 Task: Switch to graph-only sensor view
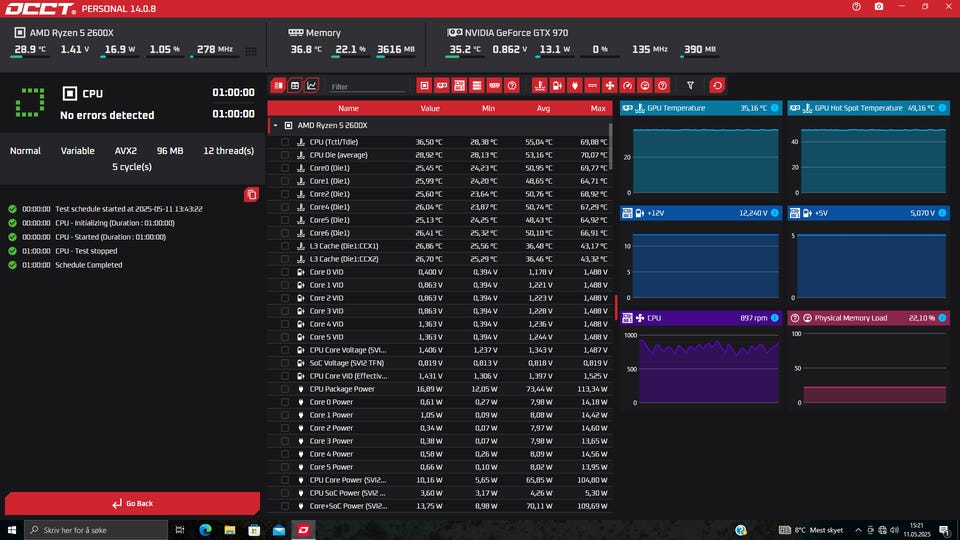click(x=312, y=86)
